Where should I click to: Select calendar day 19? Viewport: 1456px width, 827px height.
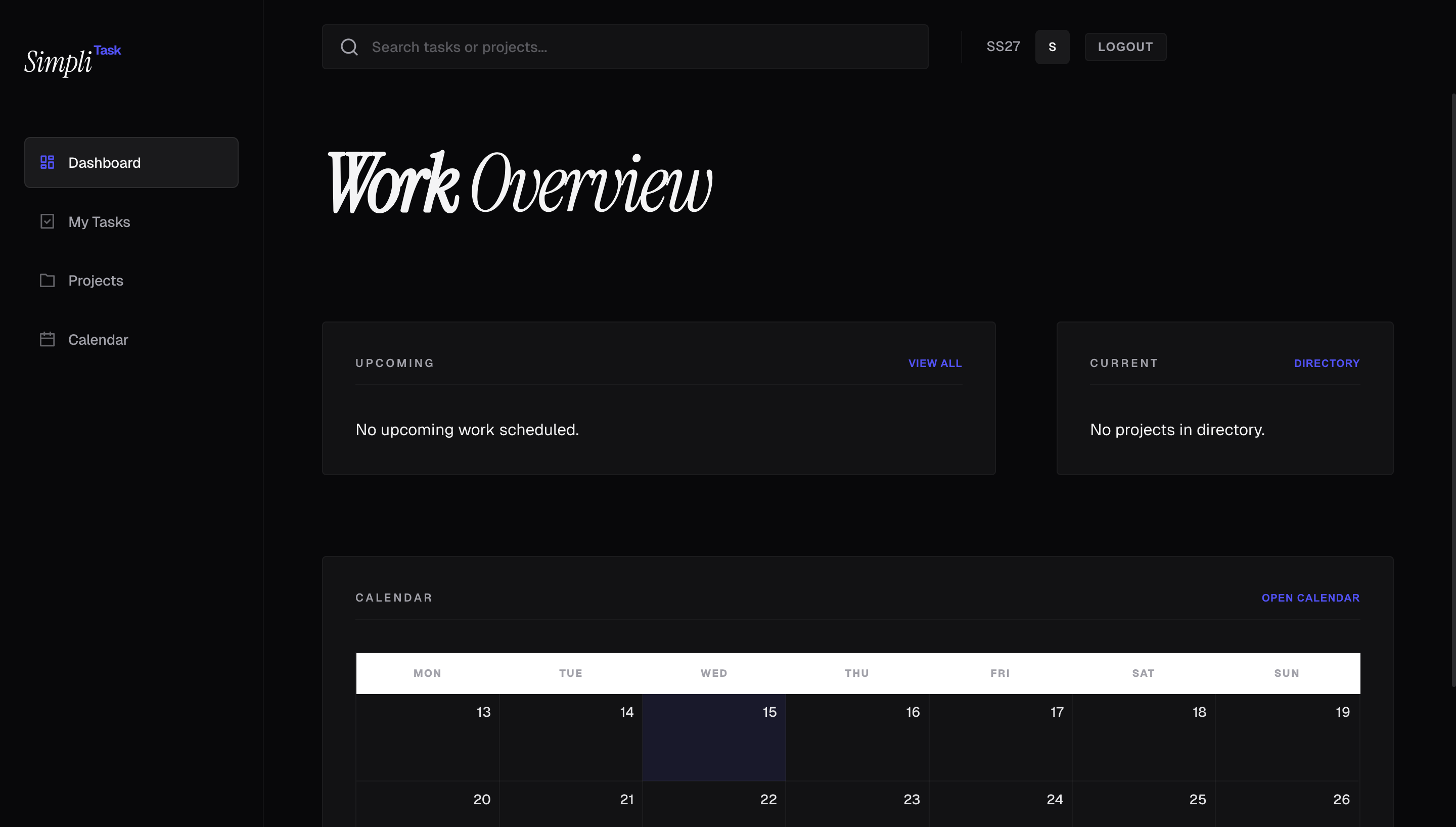(1287, 738)
